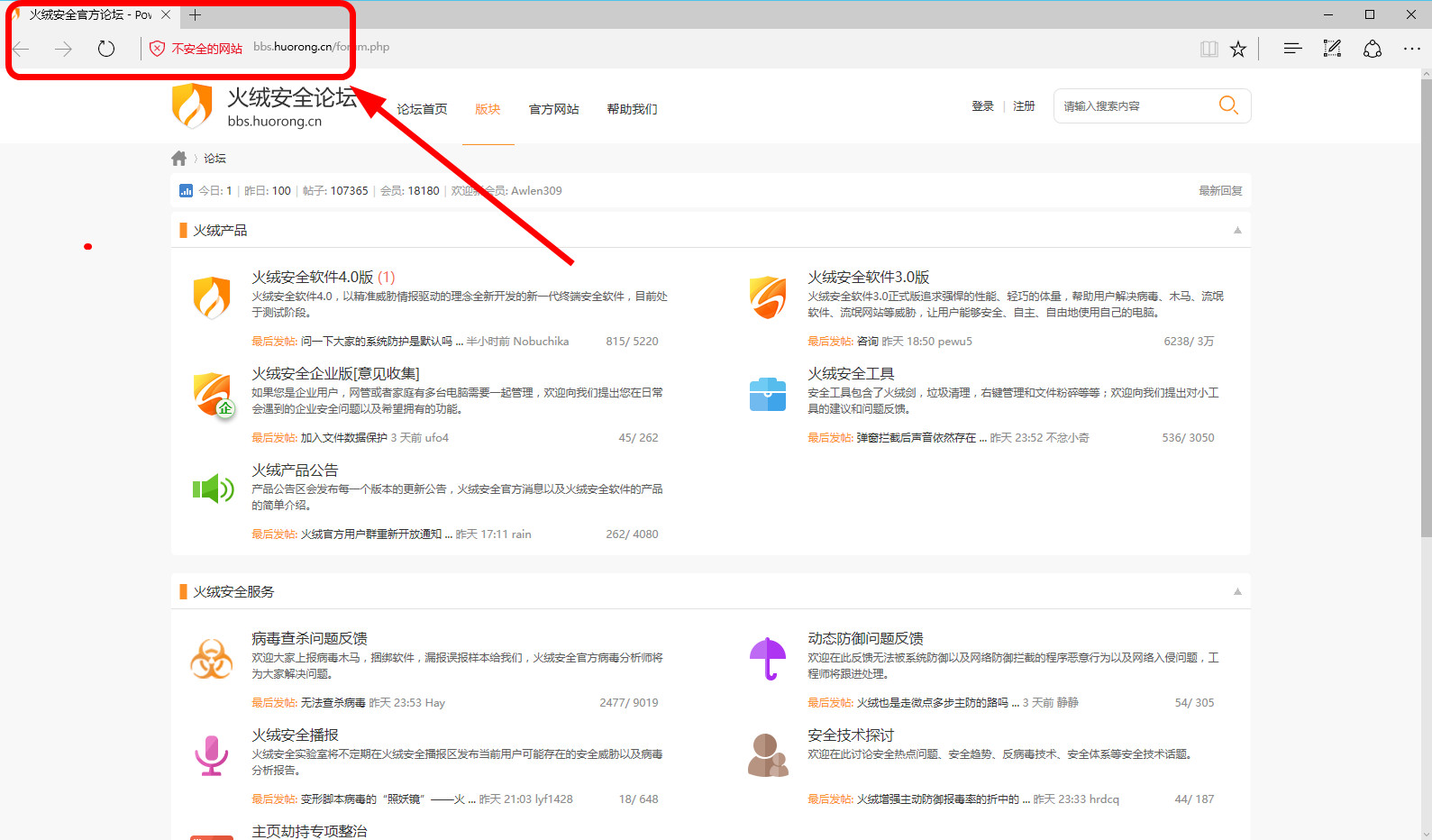Click the browser back arrow

coord(22,49)
